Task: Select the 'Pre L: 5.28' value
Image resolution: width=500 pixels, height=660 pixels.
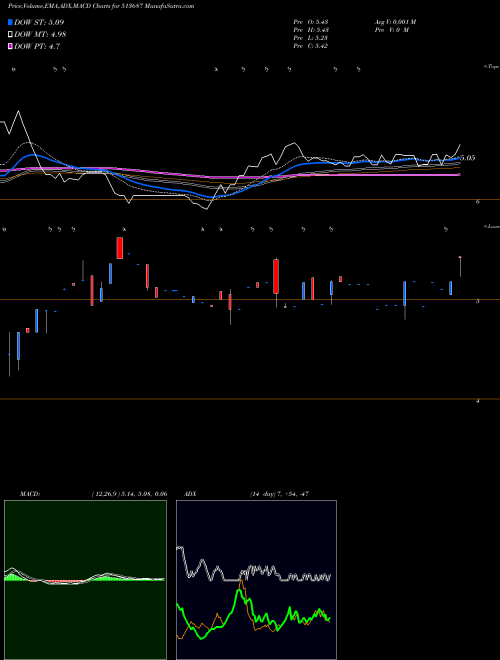Action: tap(311, 38)
